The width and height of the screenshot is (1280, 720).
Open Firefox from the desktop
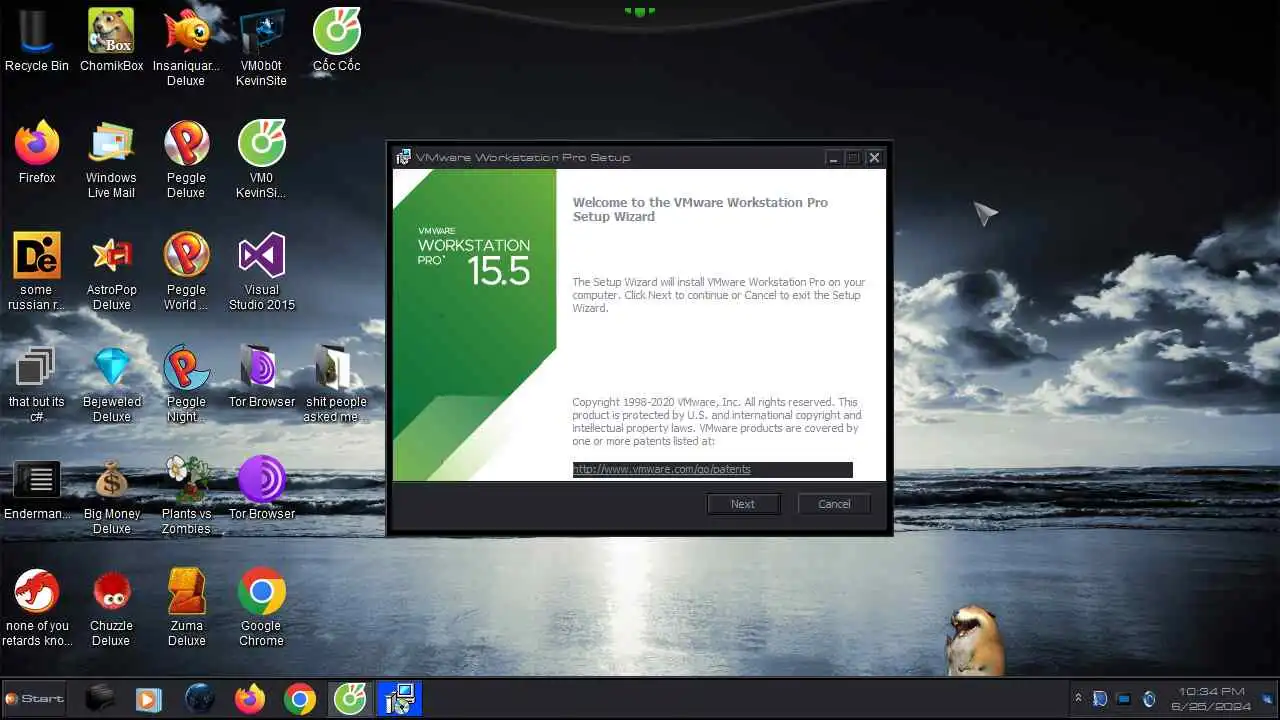pos(37,153)
